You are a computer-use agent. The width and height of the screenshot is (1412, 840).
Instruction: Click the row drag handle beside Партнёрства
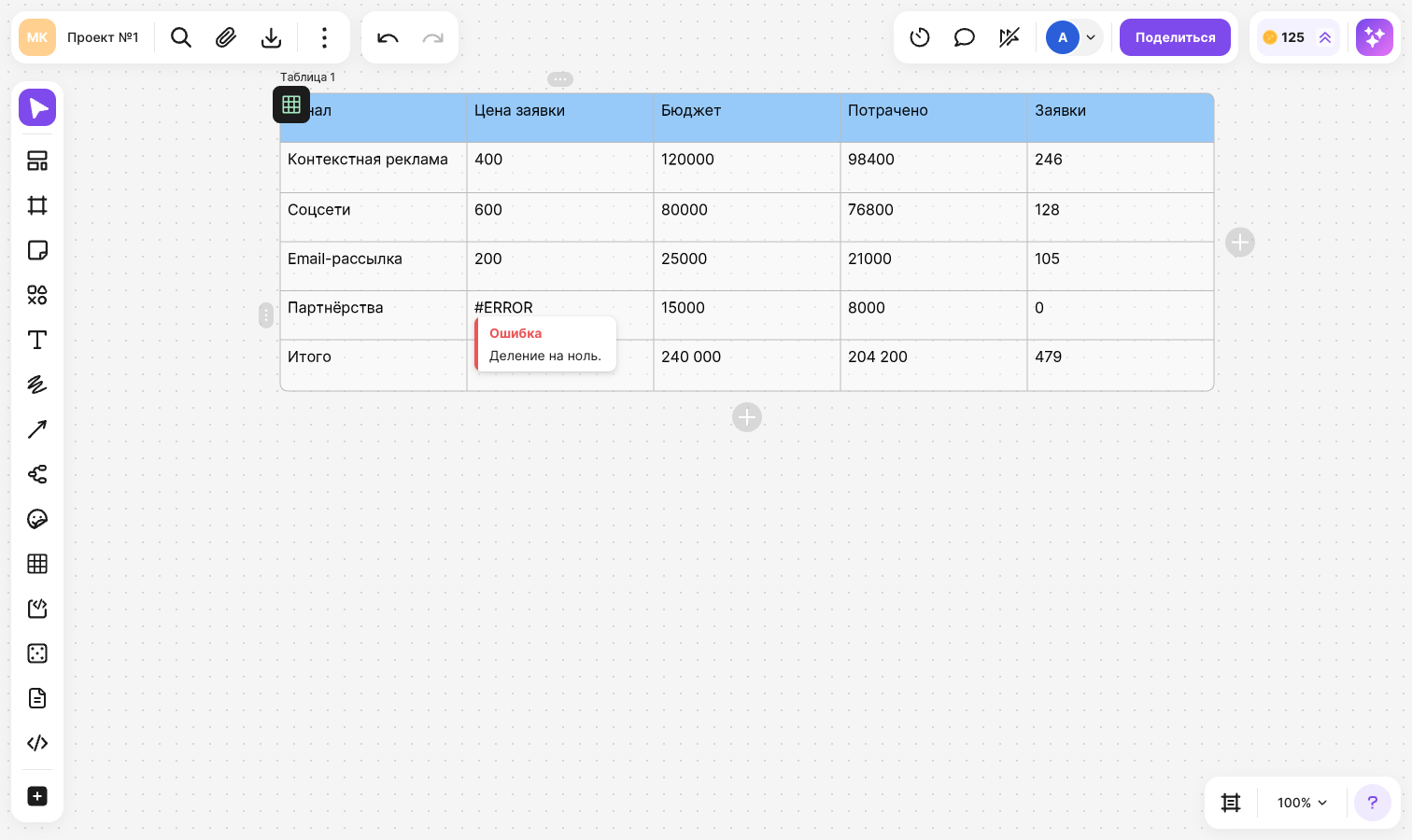coord(266,315)
